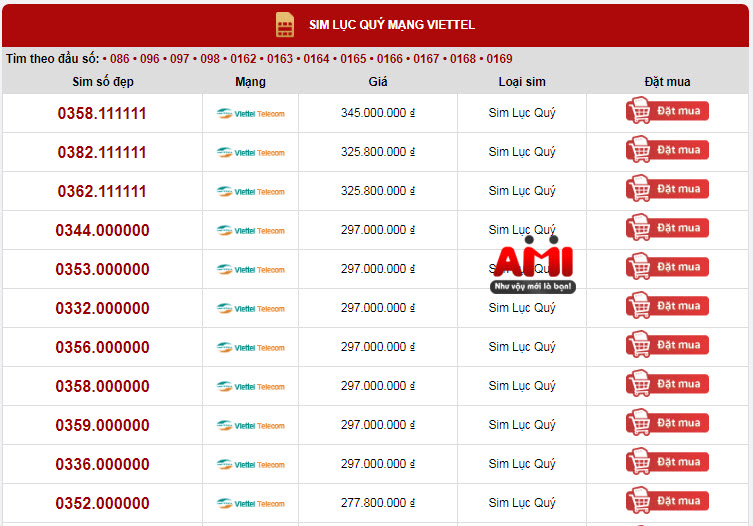This screenshot has width=753, height=526.
Task: Filter by prefix 086
Action: 120,59
